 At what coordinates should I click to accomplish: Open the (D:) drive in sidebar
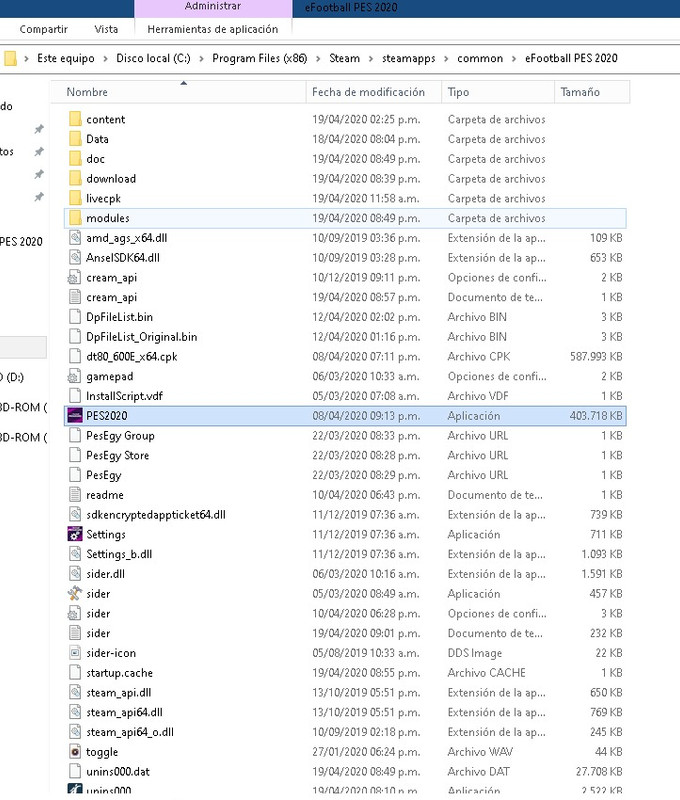point(12,377)
